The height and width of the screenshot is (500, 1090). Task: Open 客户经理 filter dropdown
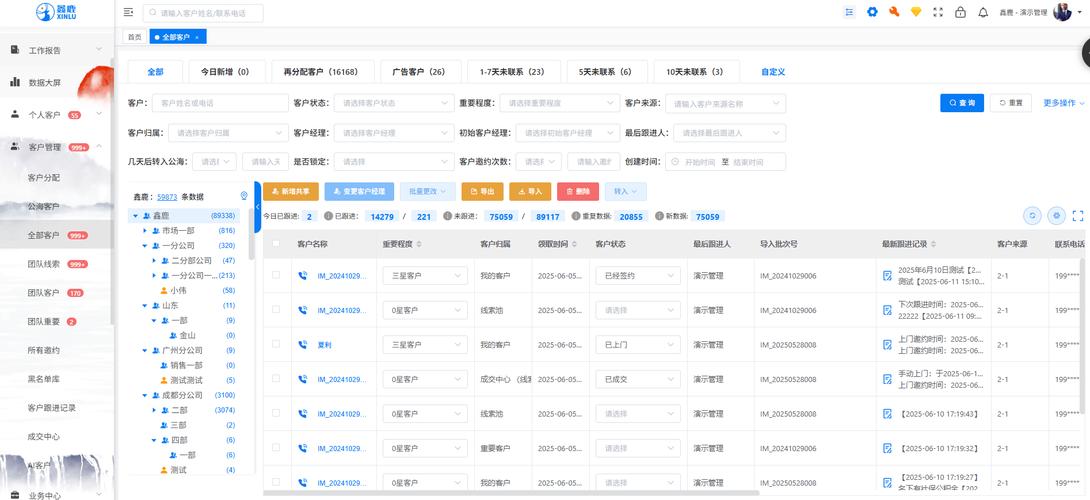click(393, 132)
